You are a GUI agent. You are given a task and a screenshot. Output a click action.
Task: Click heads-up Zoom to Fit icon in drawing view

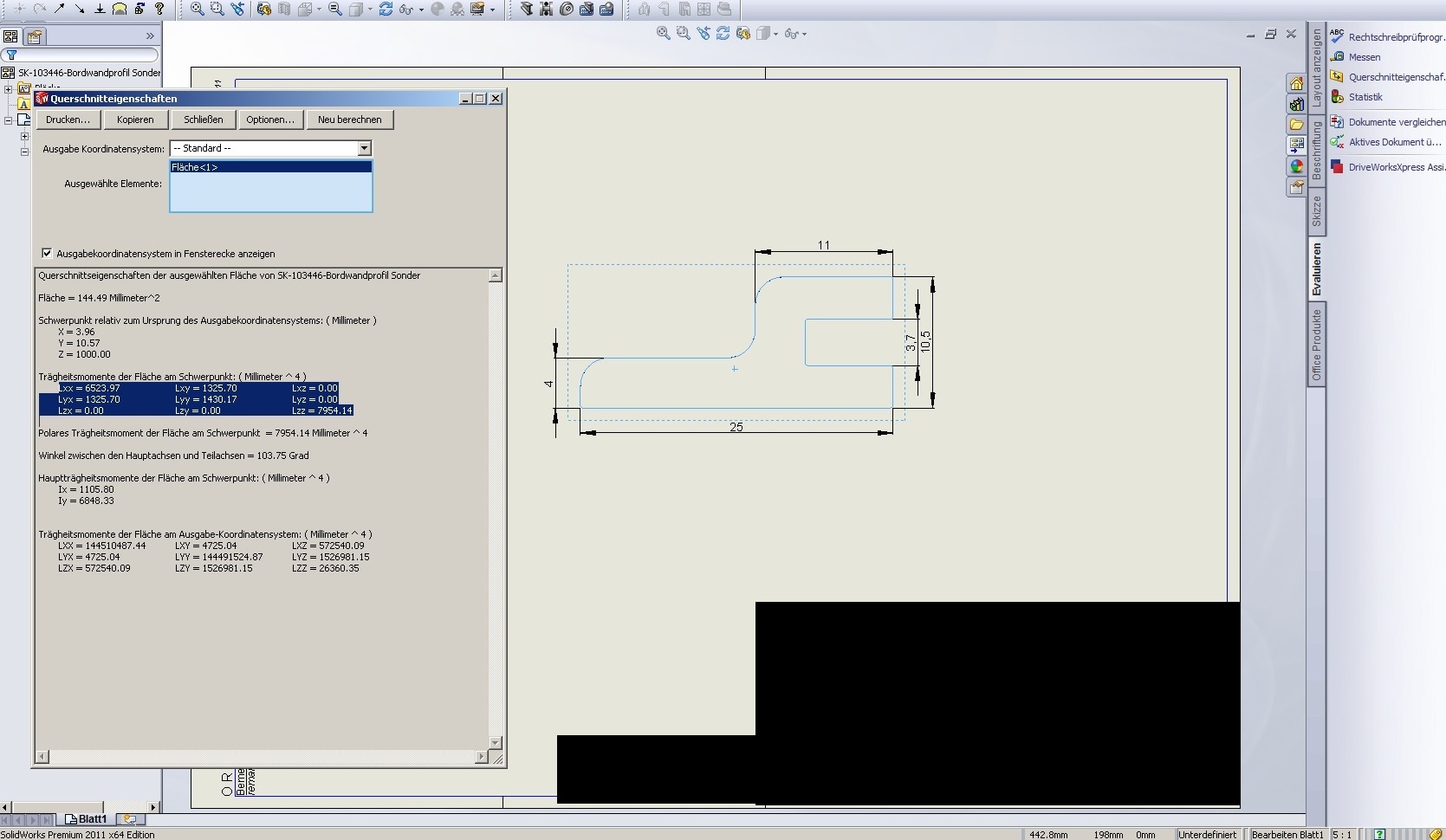pos(663,33)
